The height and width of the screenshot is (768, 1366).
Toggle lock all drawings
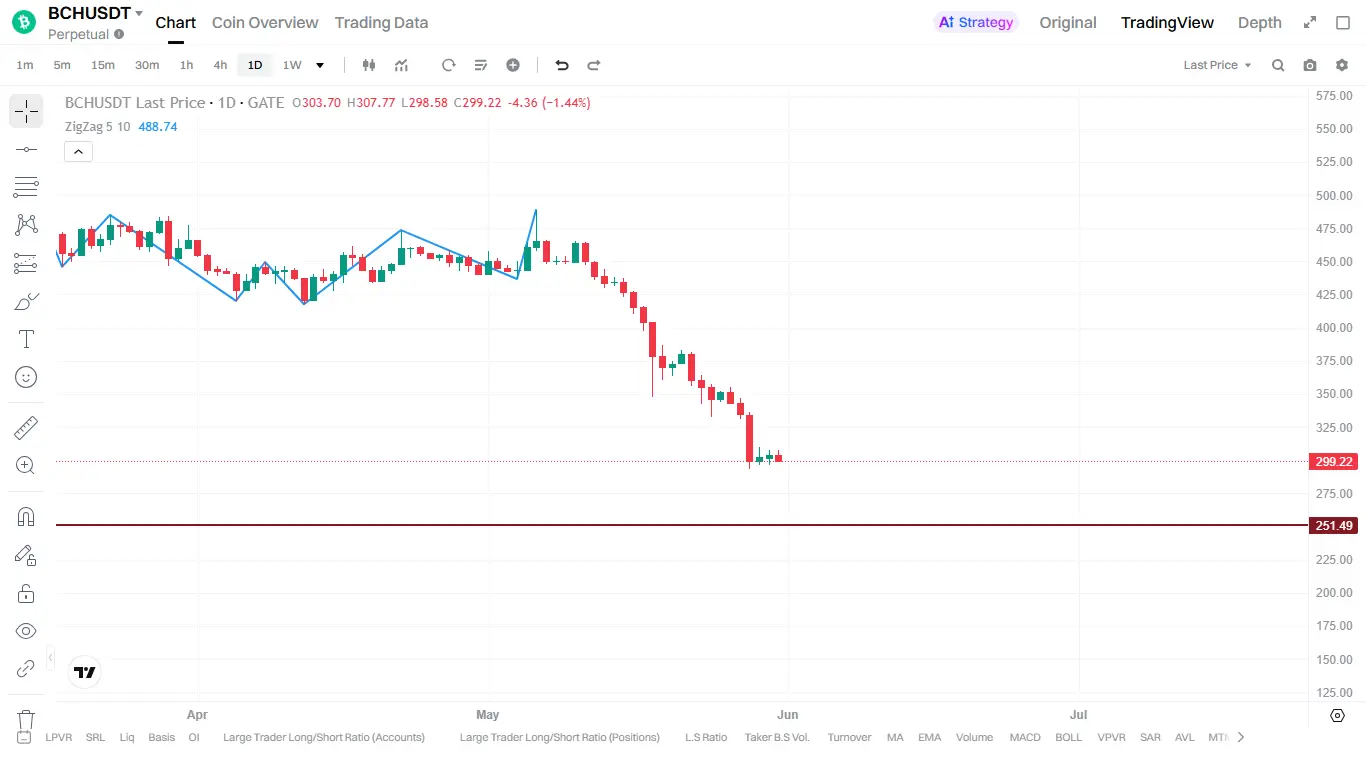click(26, 593)
